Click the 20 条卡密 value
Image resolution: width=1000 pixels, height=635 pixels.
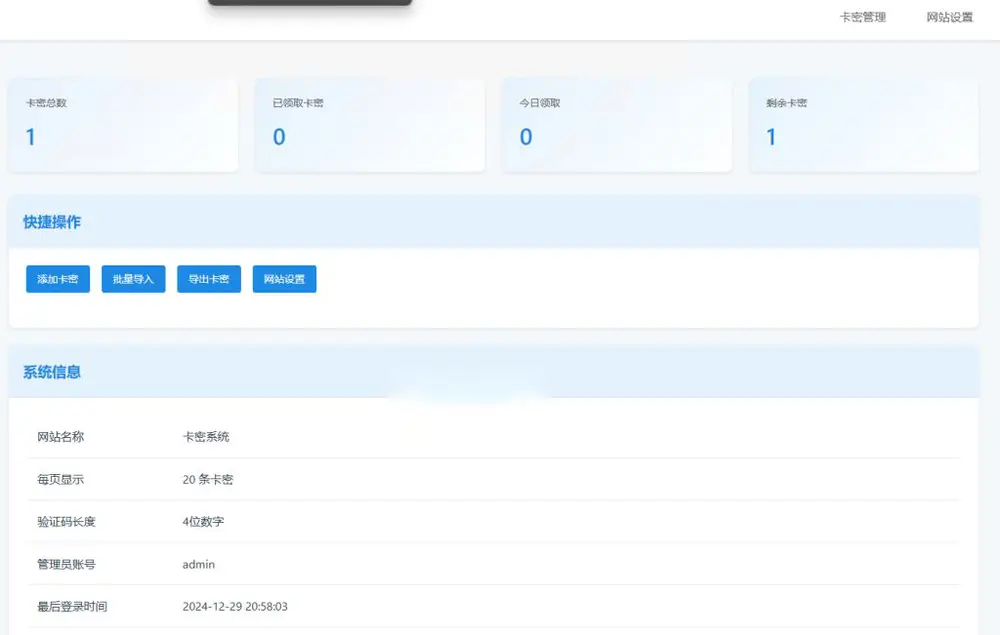pos(208,479)
